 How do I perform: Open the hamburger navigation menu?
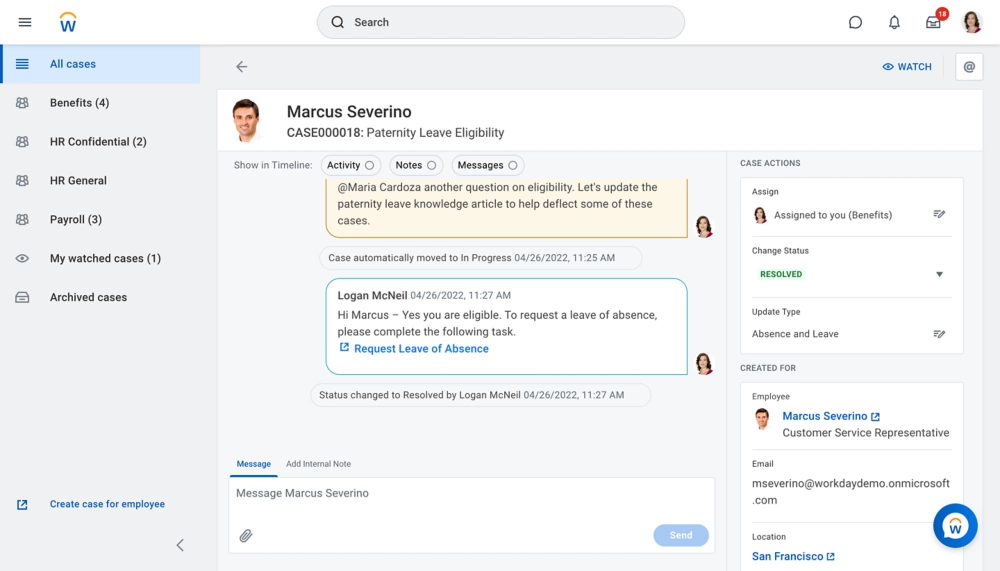tap(25, 22)
